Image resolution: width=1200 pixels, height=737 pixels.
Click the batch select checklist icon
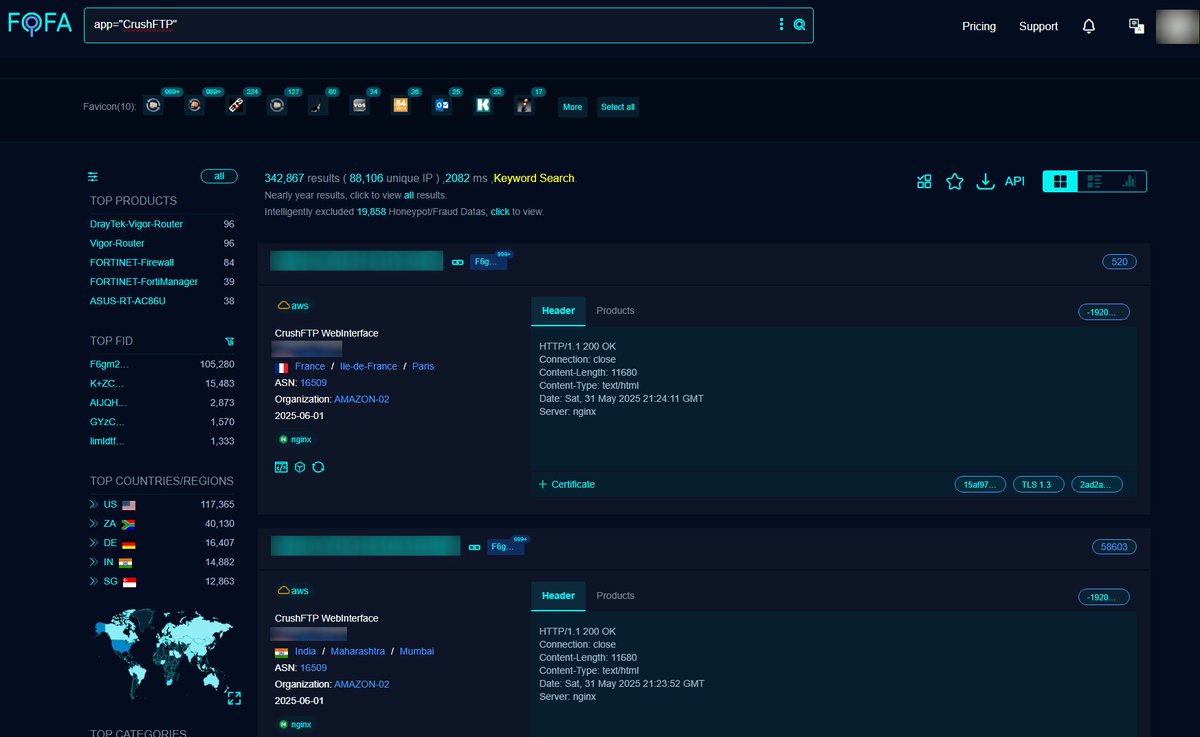(924, 181)
